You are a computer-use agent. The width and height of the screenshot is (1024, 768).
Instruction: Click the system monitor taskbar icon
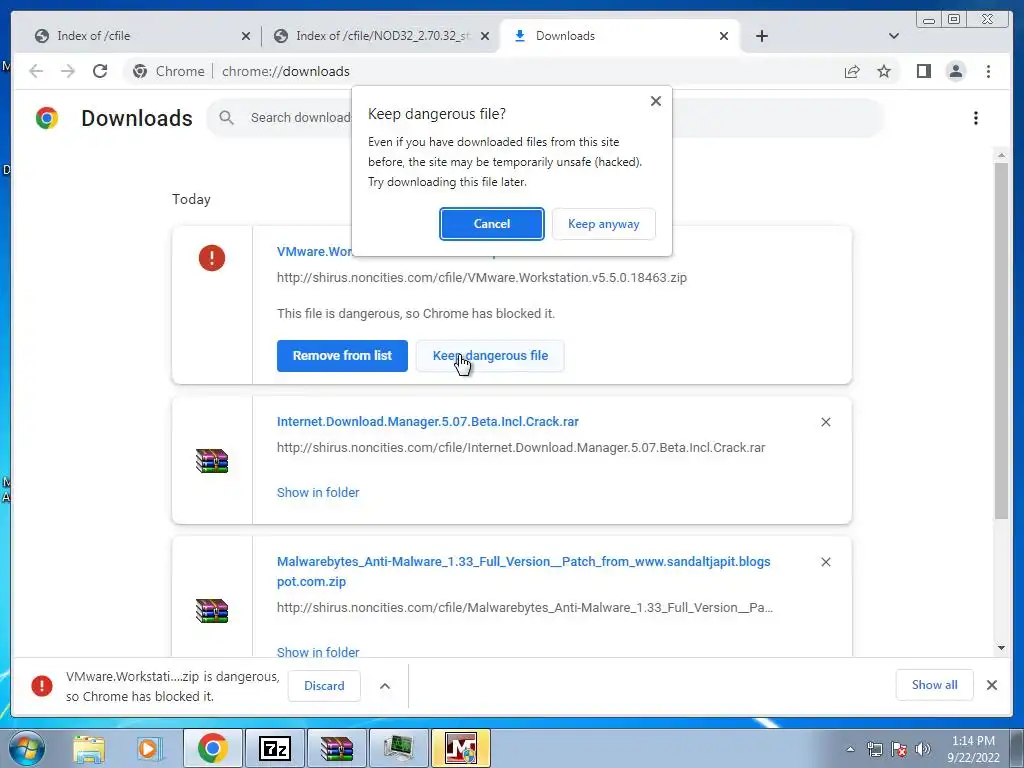tap(398, 748)
